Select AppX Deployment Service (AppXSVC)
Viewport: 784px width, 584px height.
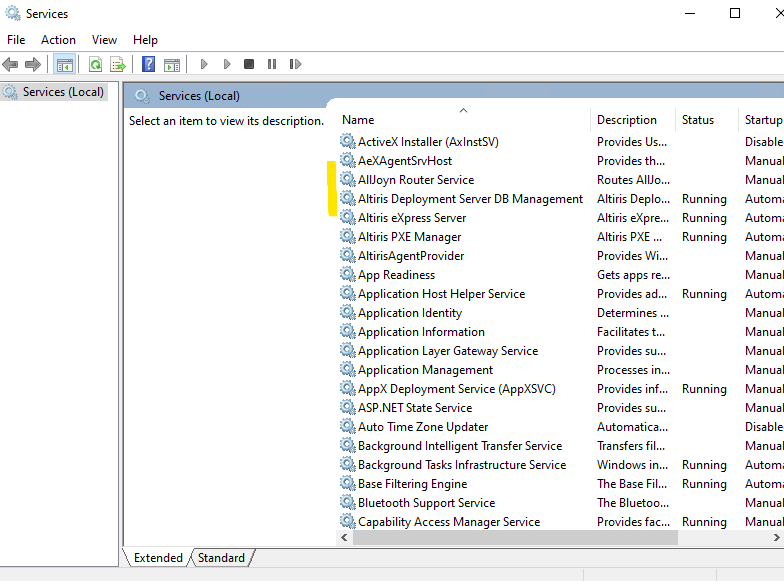click(456, 389)
